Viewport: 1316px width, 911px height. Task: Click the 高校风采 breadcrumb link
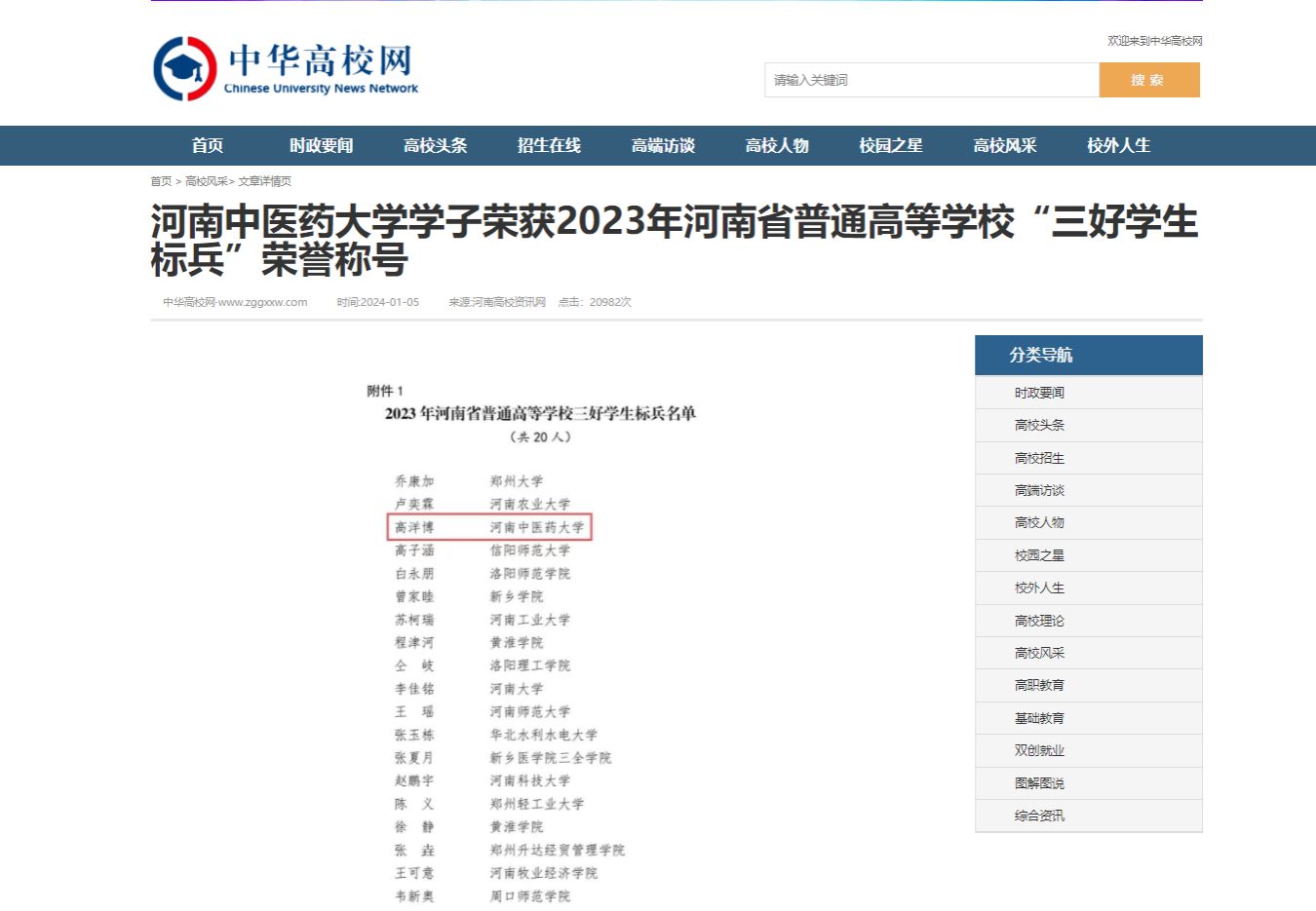206,181
